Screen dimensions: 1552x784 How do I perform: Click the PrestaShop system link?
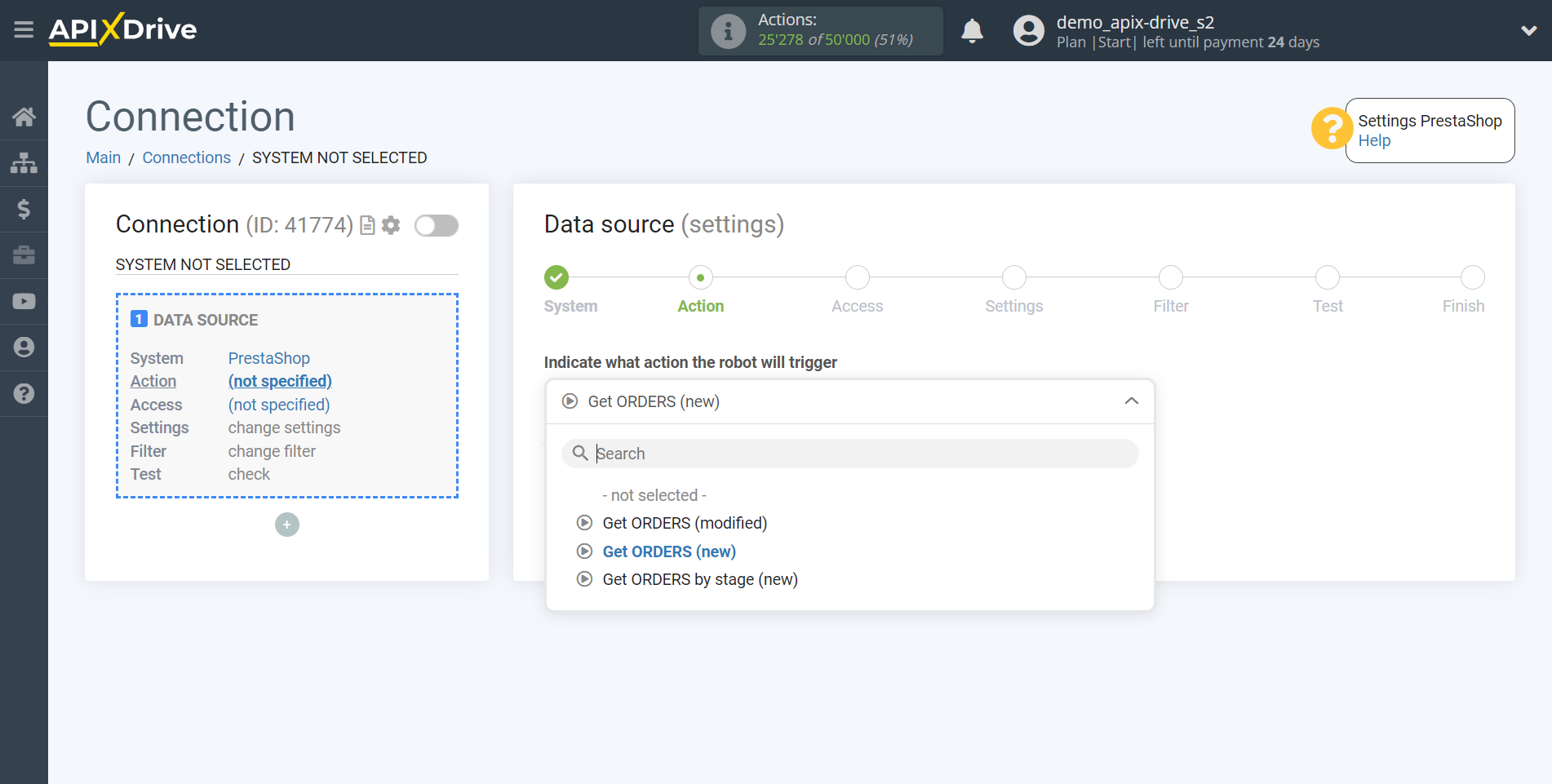(x=268, y=358)
